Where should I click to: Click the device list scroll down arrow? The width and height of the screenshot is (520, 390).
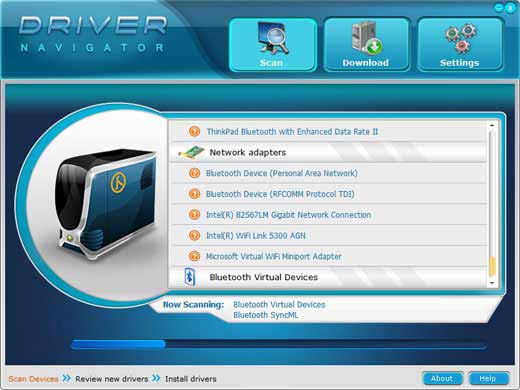coord(492,283)
